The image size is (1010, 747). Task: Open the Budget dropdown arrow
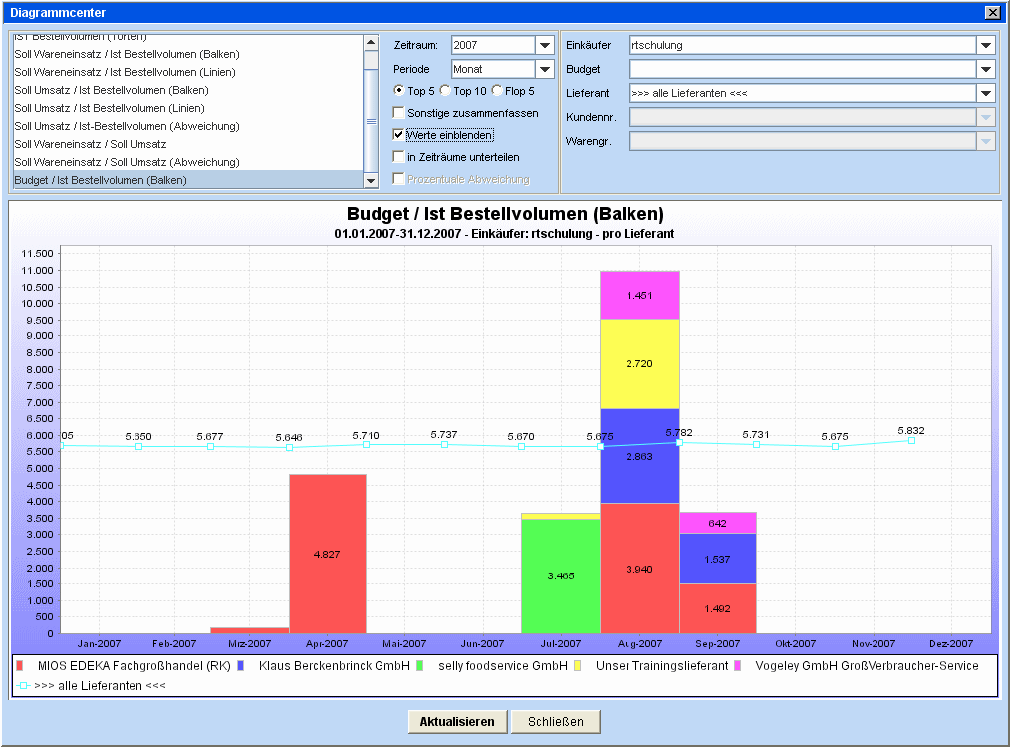click(x=986, y=70)
